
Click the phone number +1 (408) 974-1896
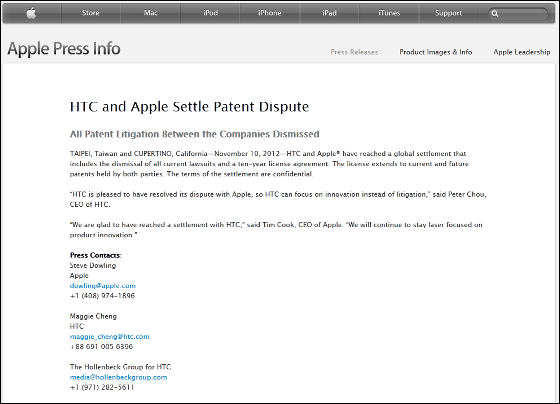coord(102,296)
